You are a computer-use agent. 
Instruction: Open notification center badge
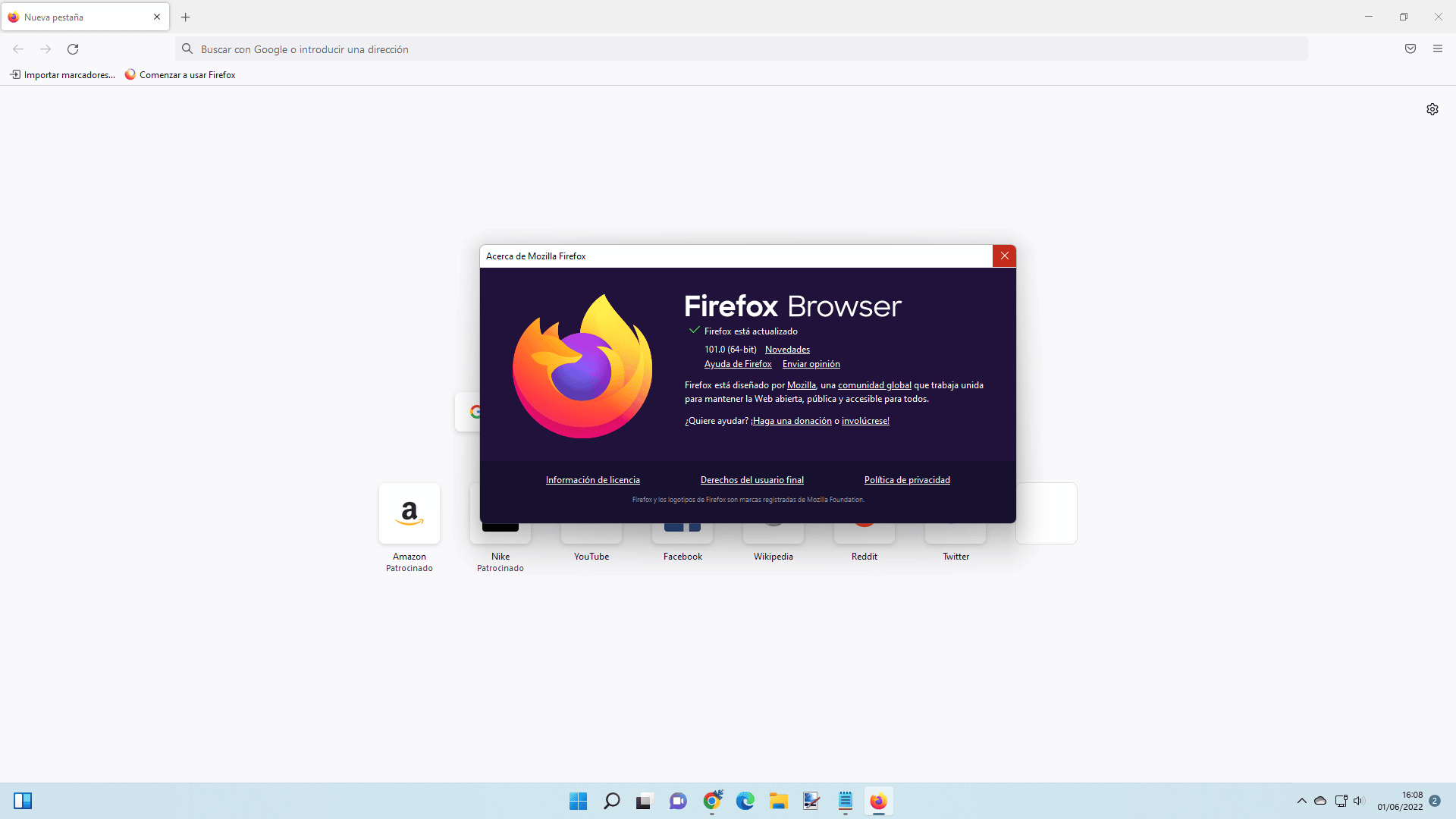[1435, 801]
